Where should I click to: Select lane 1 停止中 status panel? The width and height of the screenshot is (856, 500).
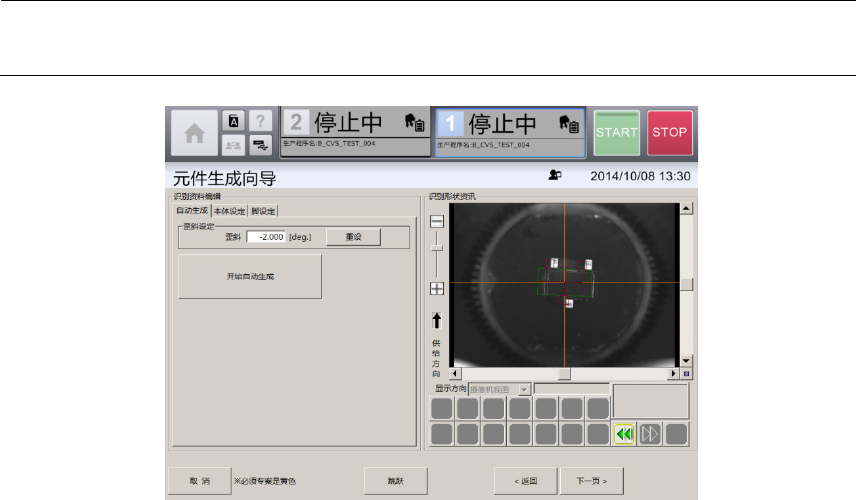click(x=509, y=131)
